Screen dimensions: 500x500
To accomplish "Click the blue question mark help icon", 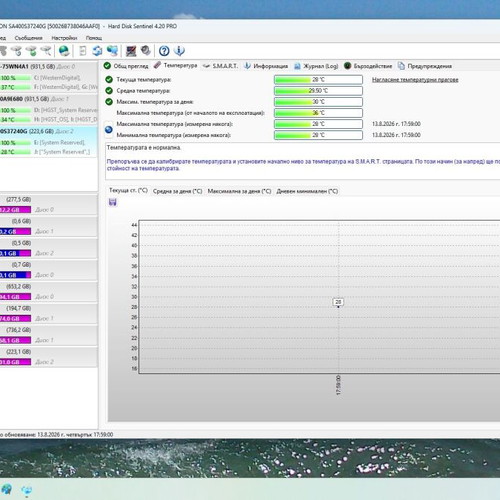I will [164, 51].
